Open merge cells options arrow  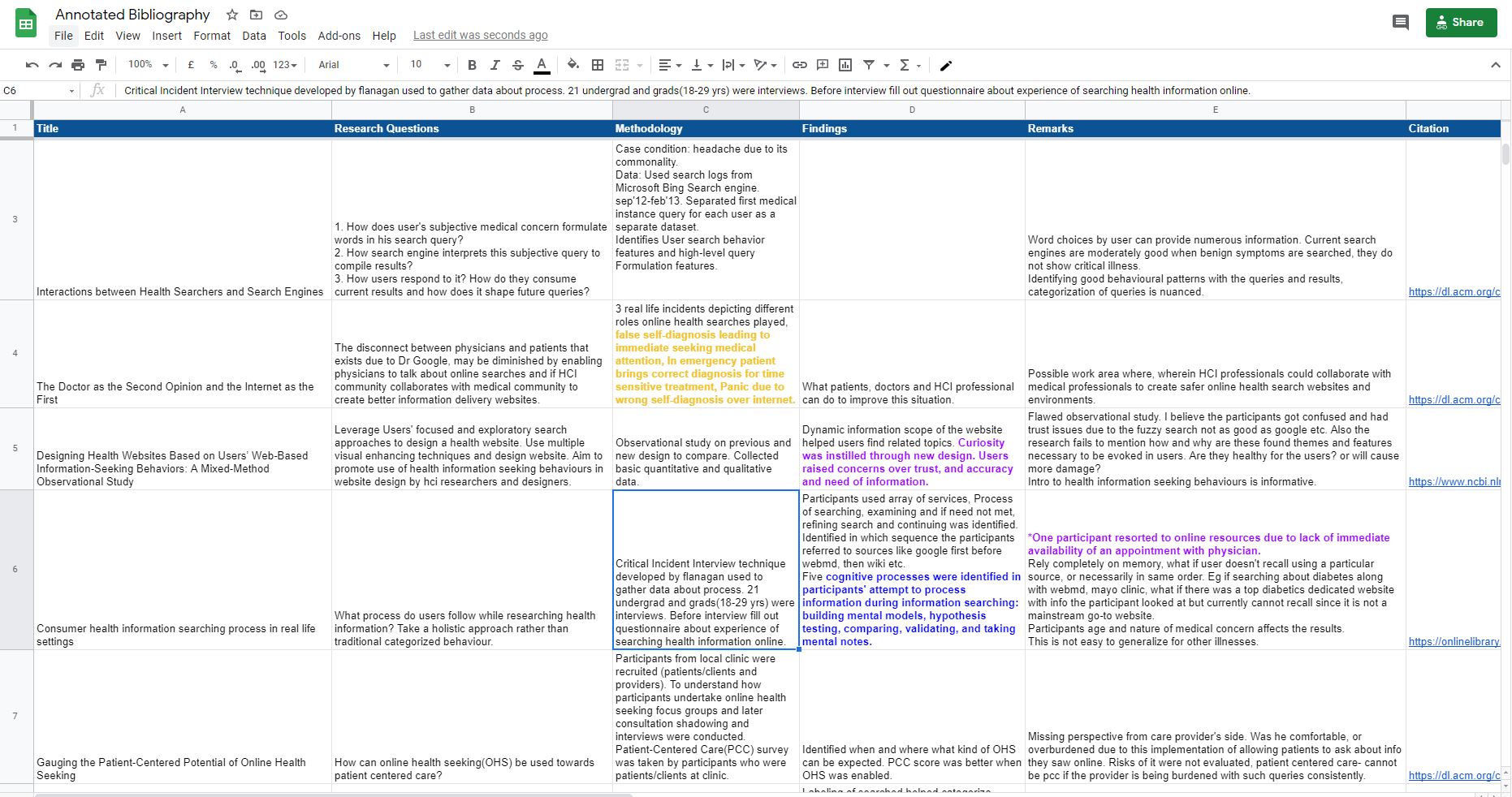click(640, 65)
